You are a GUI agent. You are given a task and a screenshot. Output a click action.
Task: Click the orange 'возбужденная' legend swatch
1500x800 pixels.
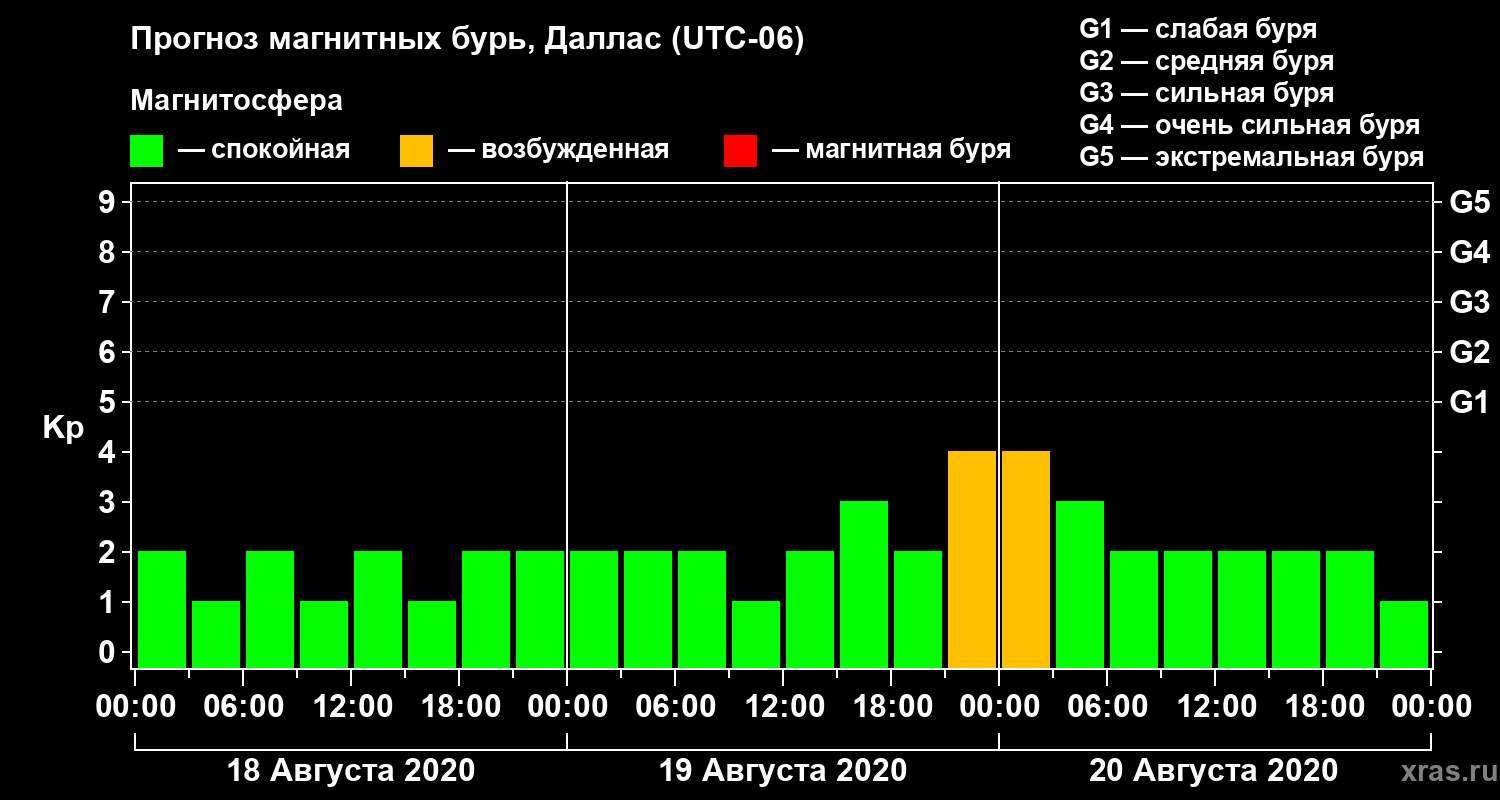[416, 150]
